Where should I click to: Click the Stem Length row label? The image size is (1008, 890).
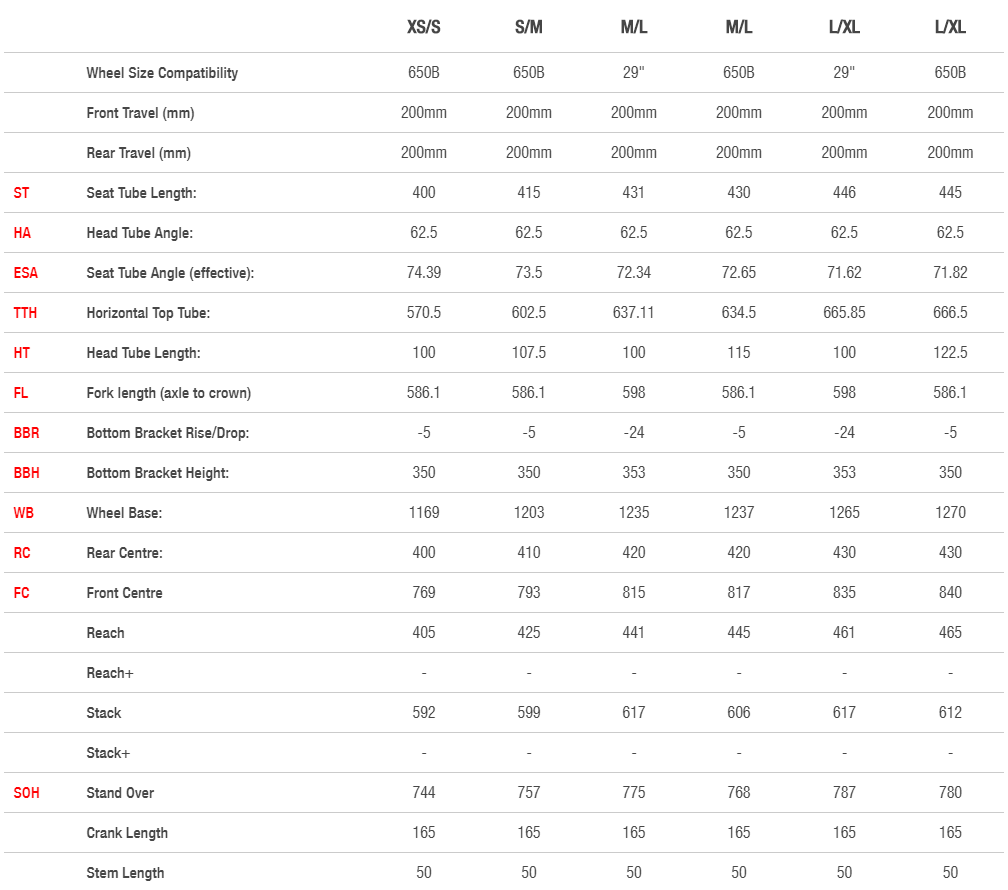[x=126, y=873]
